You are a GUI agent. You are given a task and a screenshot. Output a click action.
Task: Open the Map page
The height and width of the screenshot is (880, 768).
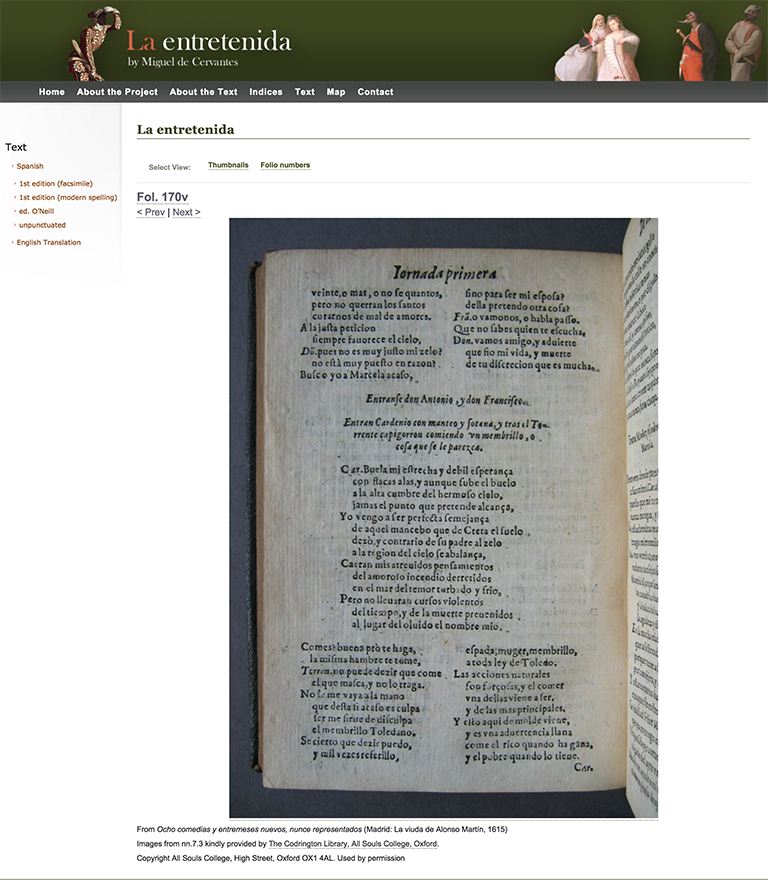(336, 91)
